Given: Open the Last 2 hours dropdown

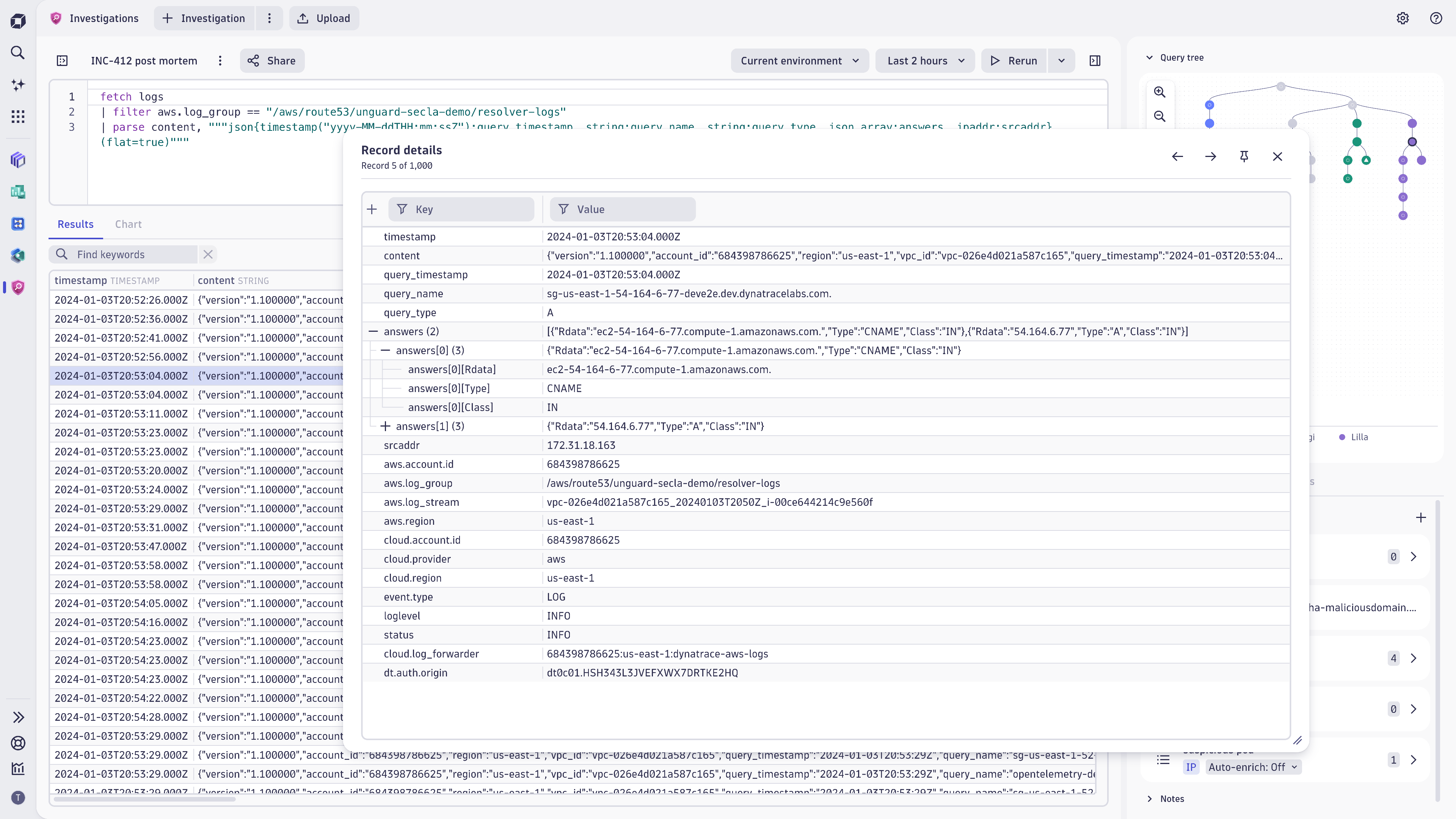Looking at the screenshot, I should click(925, 61).
